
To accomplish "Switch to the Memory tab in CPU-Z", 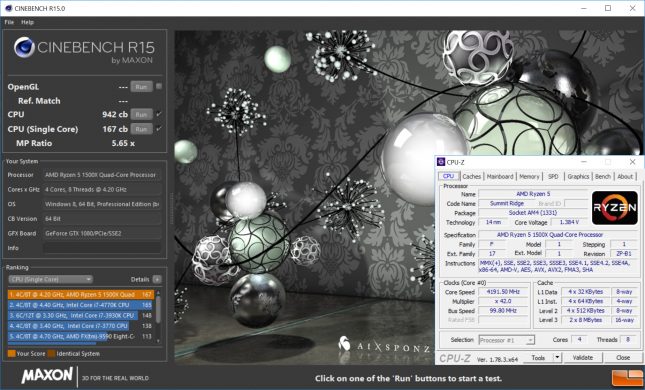I will tap(529, 176).
